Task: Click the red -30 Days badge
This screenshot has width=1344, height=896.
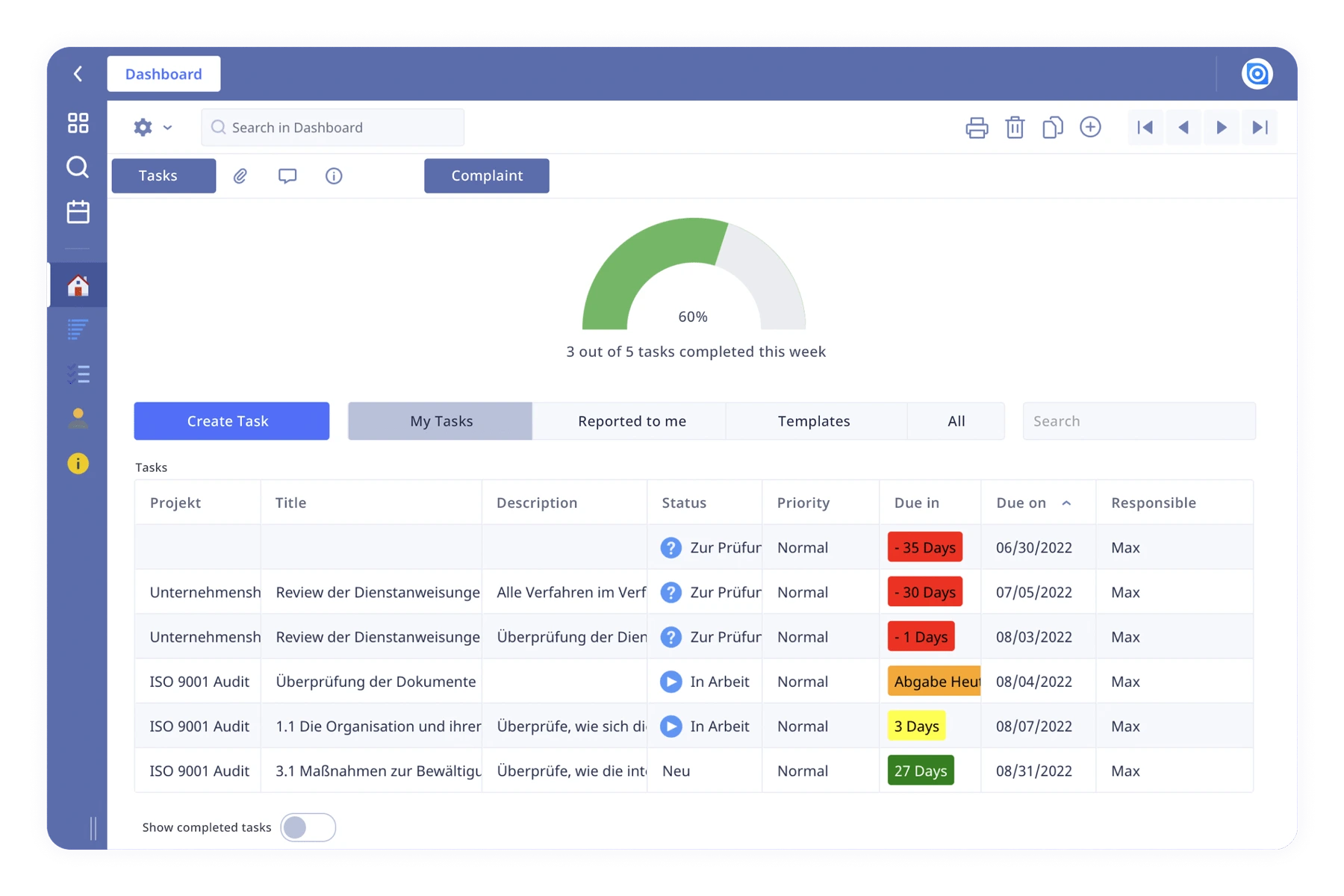Action: pos(925,592)
